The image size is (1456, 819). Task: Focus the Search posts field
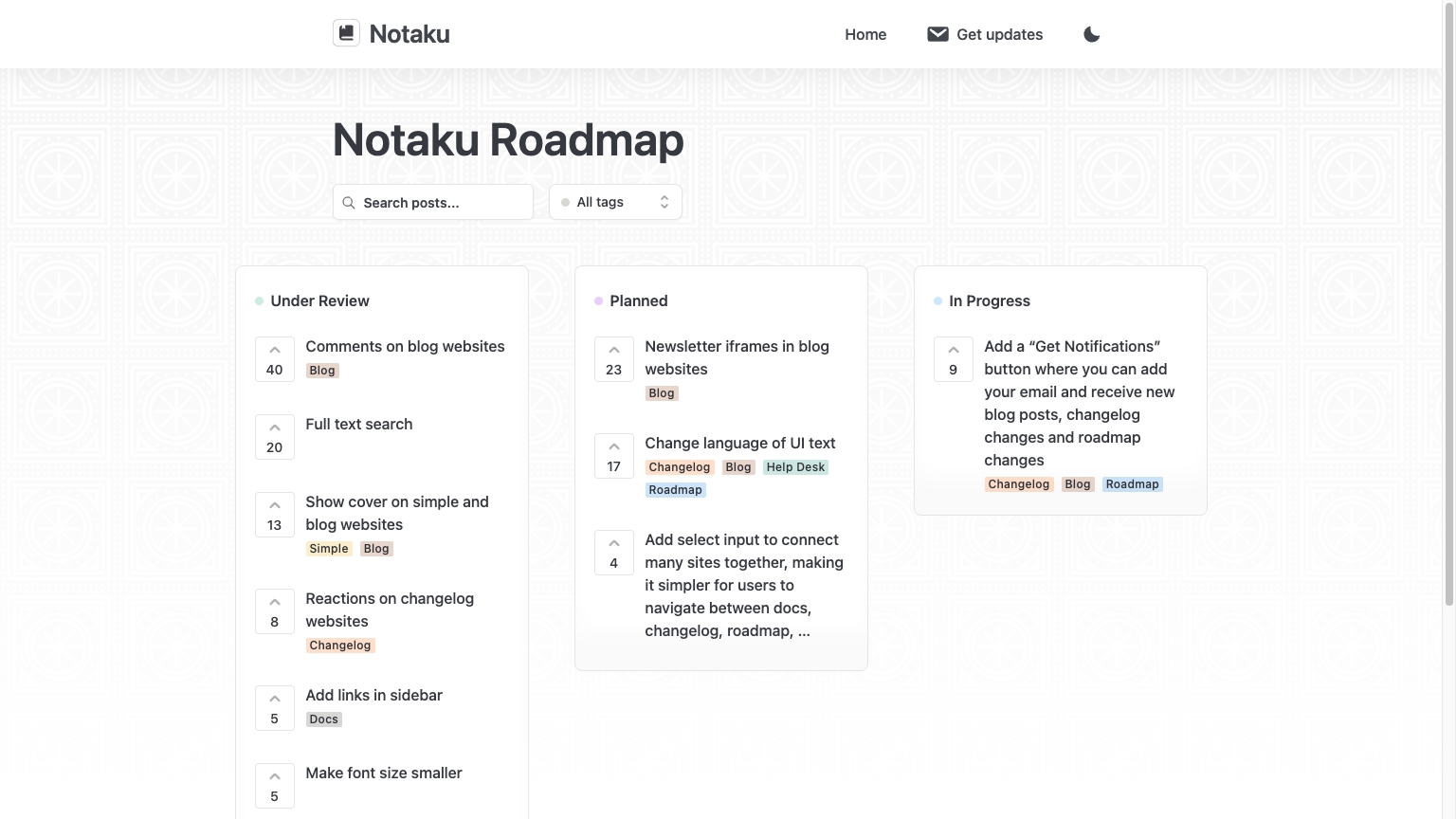pyautogui.click(x=433, y=202)
